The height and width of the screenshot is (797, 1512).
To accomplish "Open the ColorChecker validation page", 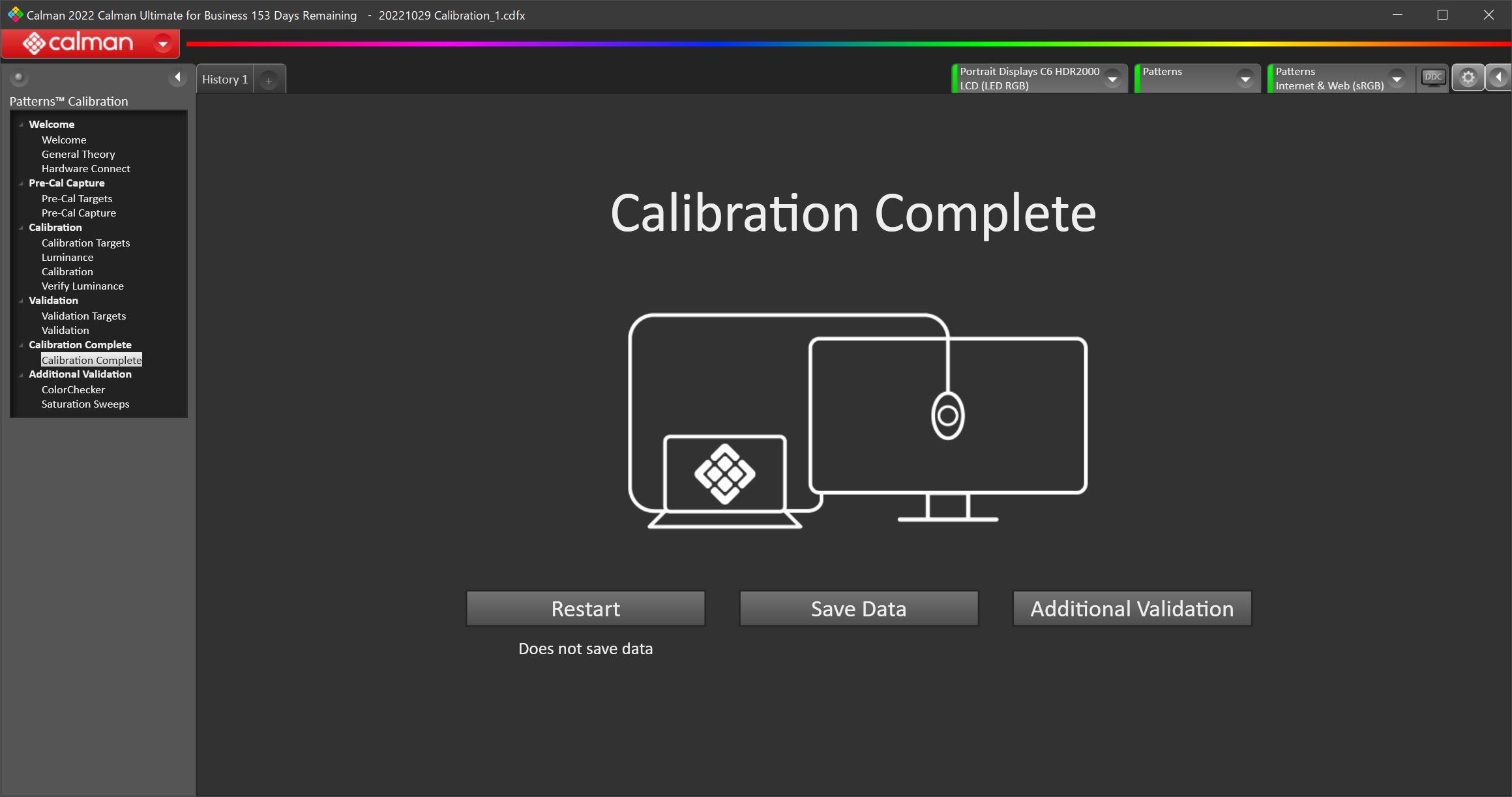I will tap(73, 389).
